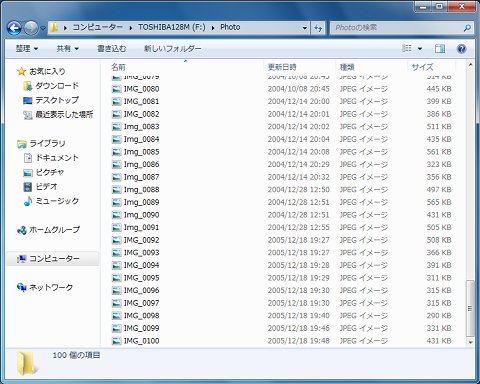The width and height of the screenshot is (480, 384).
Task: Select the file name Img_0089
Action: (x=142, y=202)
